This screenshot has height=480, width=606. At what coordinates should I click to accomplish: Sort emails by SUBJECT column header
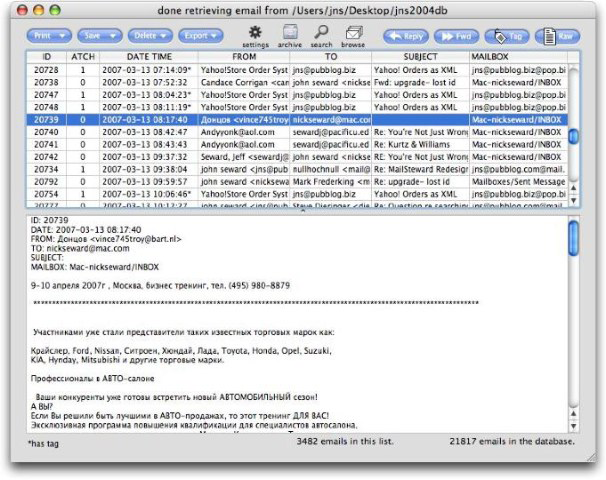419,57
